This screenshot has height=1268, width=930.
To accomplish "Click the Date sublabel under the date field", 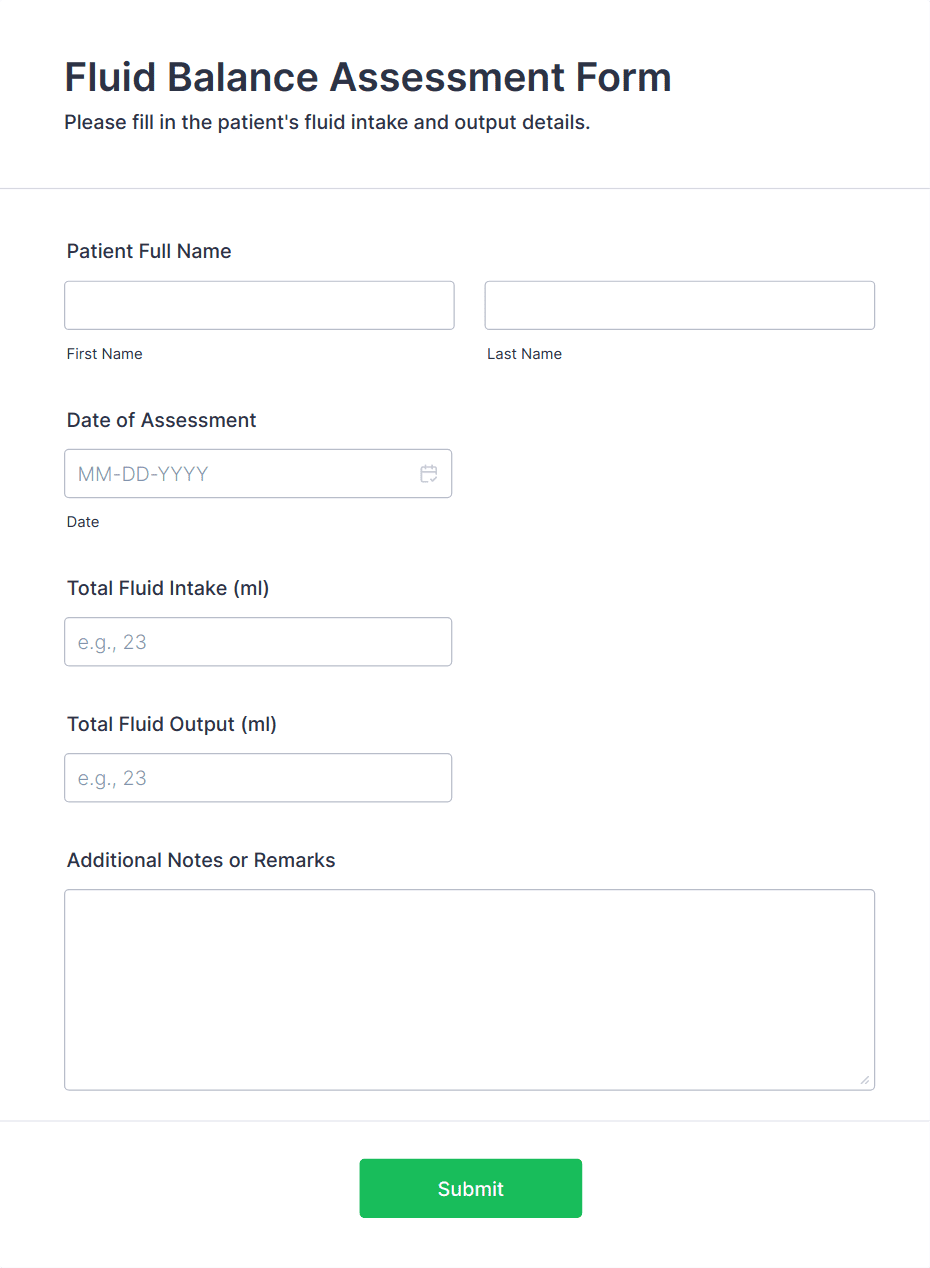I will [83, 521].
